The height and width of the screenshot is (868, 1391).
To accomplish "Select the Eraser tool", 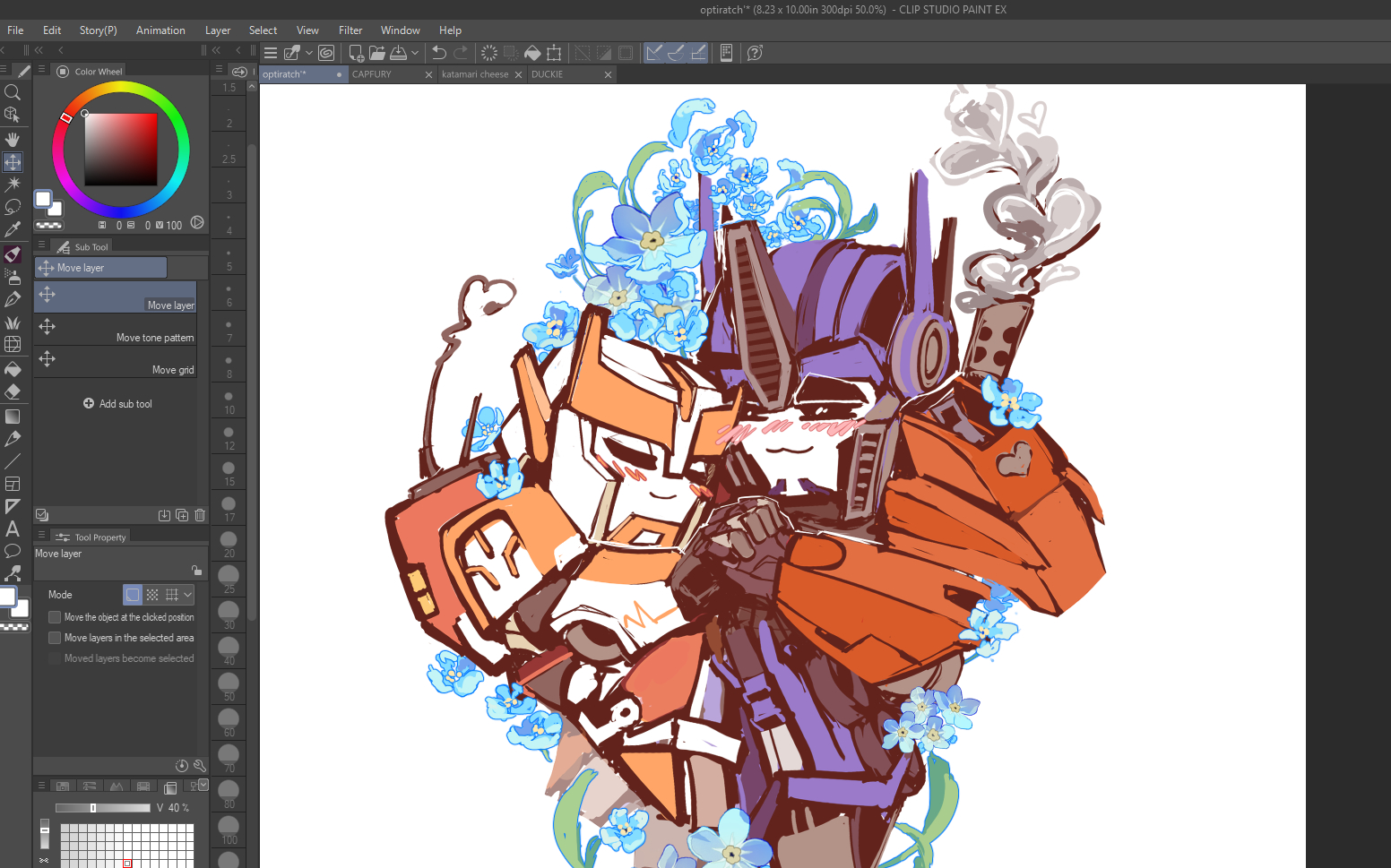I will [x=13, y=391].
